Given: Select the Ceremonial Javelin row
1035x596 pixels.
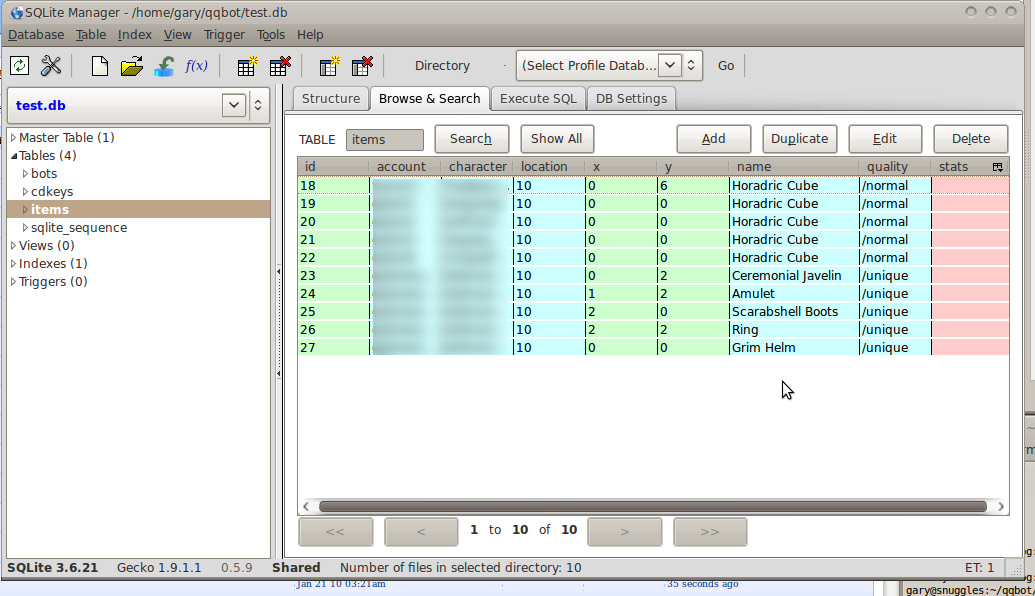Looking at the screenshot, I should click(x=786, y=276).
